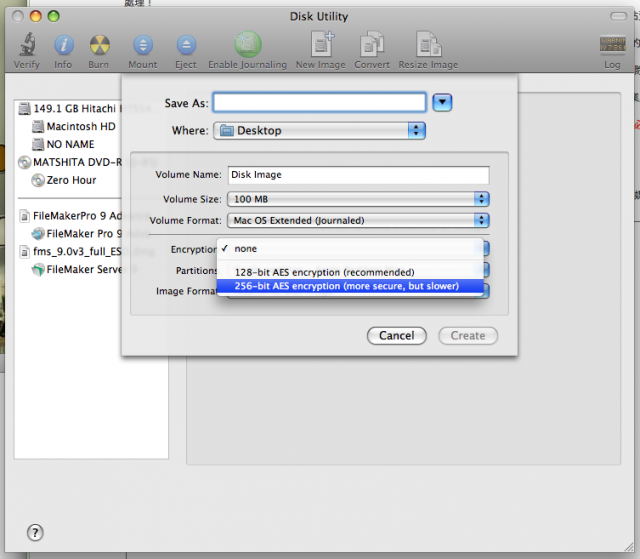
Task: Open the Where Desktop location dropdown
Action: click(x=319, y=131)
